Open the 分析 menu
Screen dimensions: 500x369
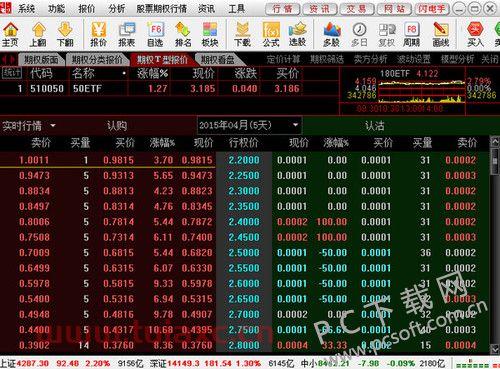[x=117, y=8]
